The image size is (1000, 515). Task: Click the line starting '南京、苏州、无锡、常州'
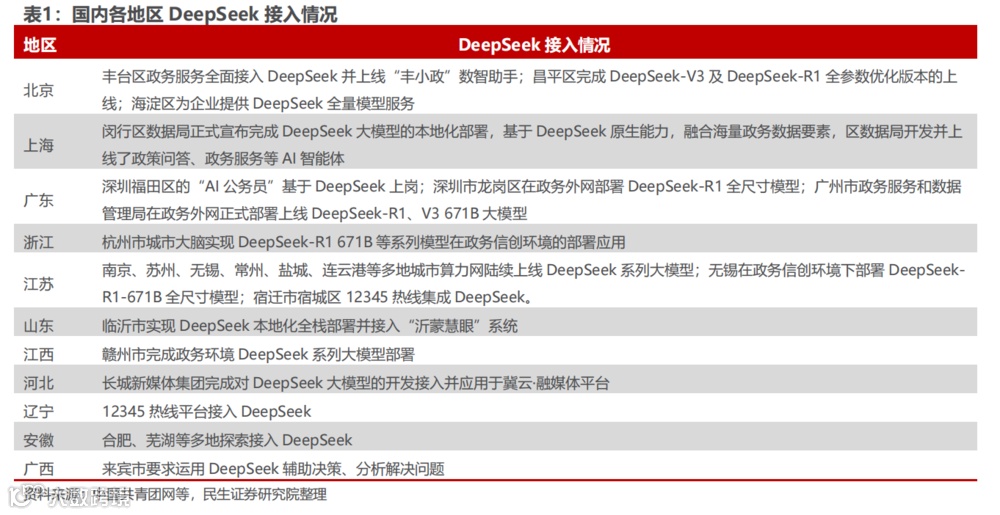[534, 270]
